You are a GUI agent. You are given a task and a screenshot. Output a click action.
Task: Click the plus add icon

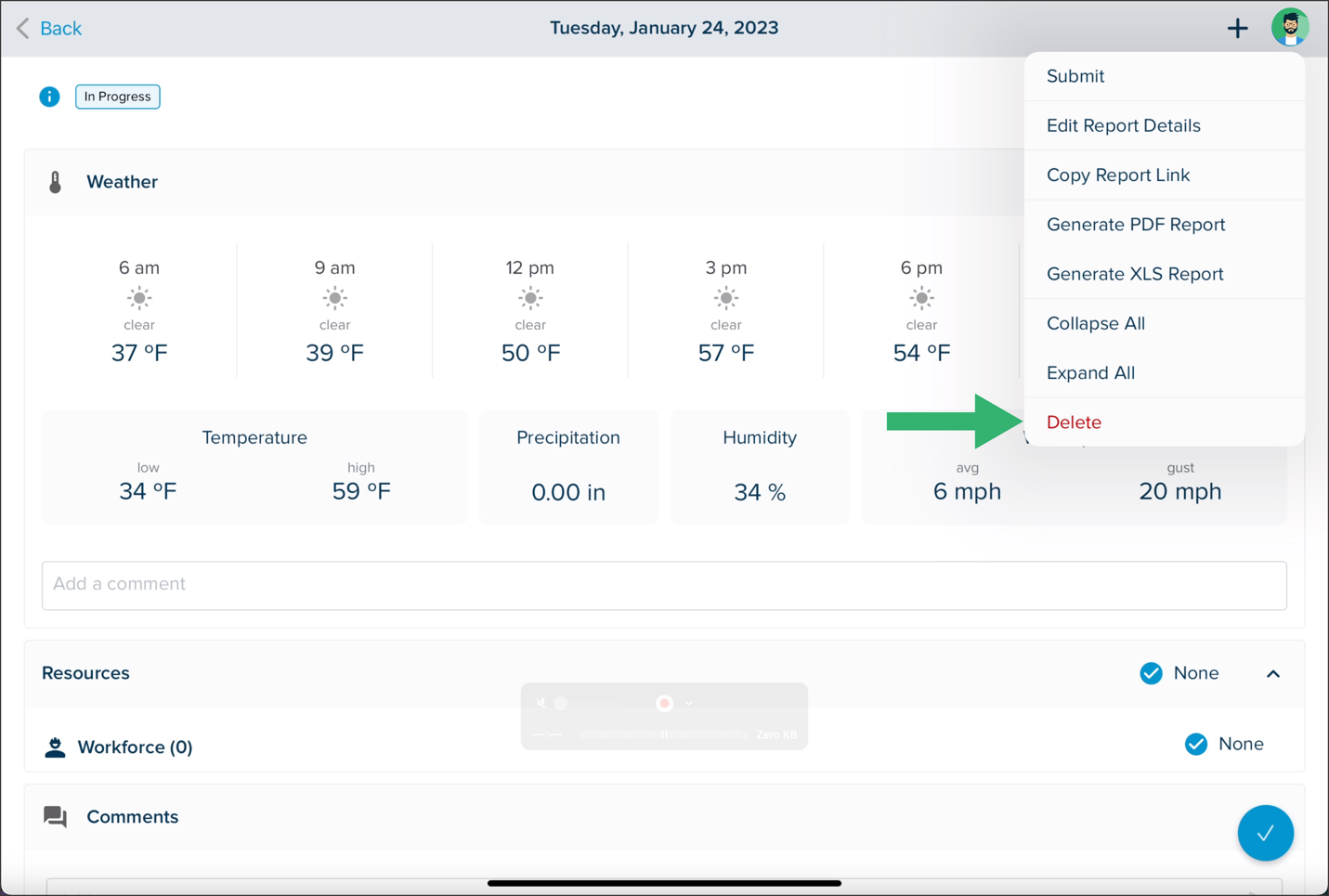pyautogui.click(x=1237, y=28)
